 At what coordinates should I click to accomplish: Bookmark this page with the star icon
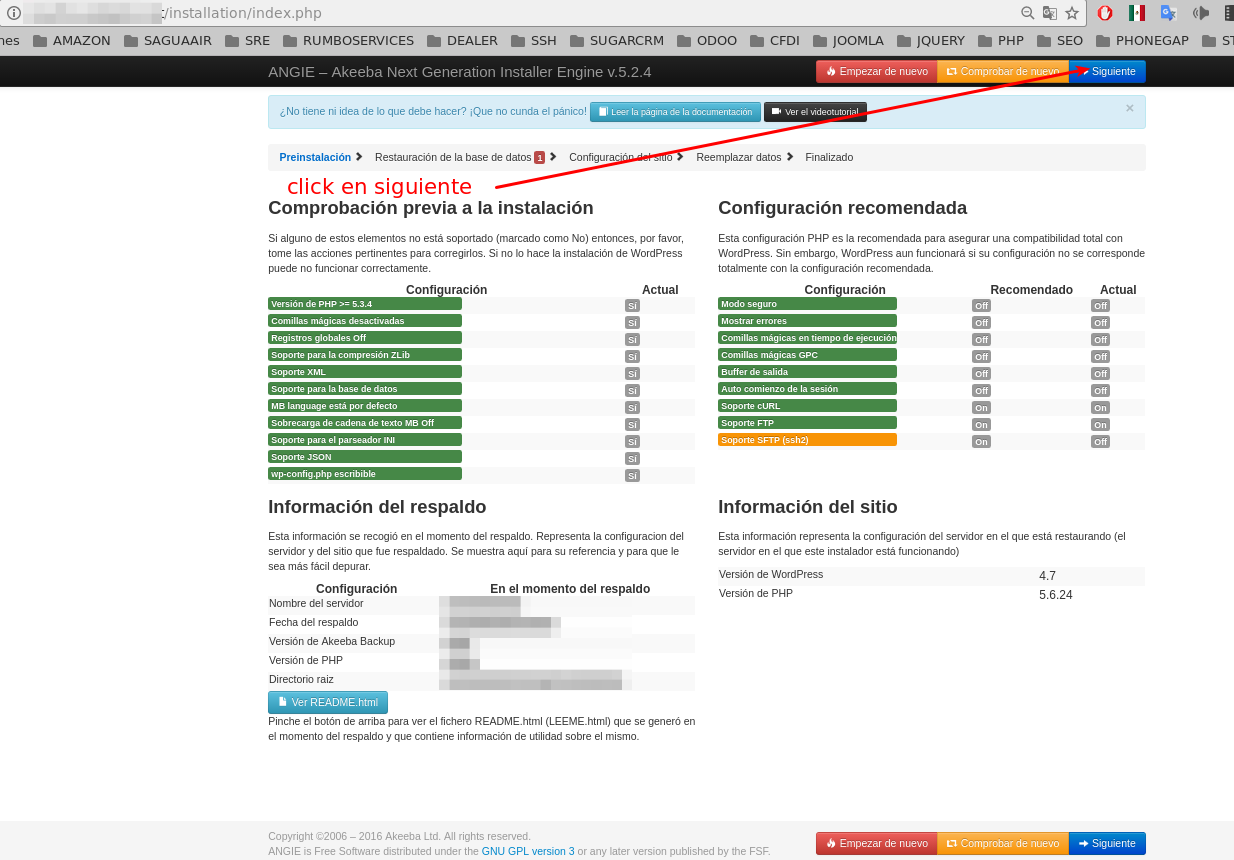1072,13
